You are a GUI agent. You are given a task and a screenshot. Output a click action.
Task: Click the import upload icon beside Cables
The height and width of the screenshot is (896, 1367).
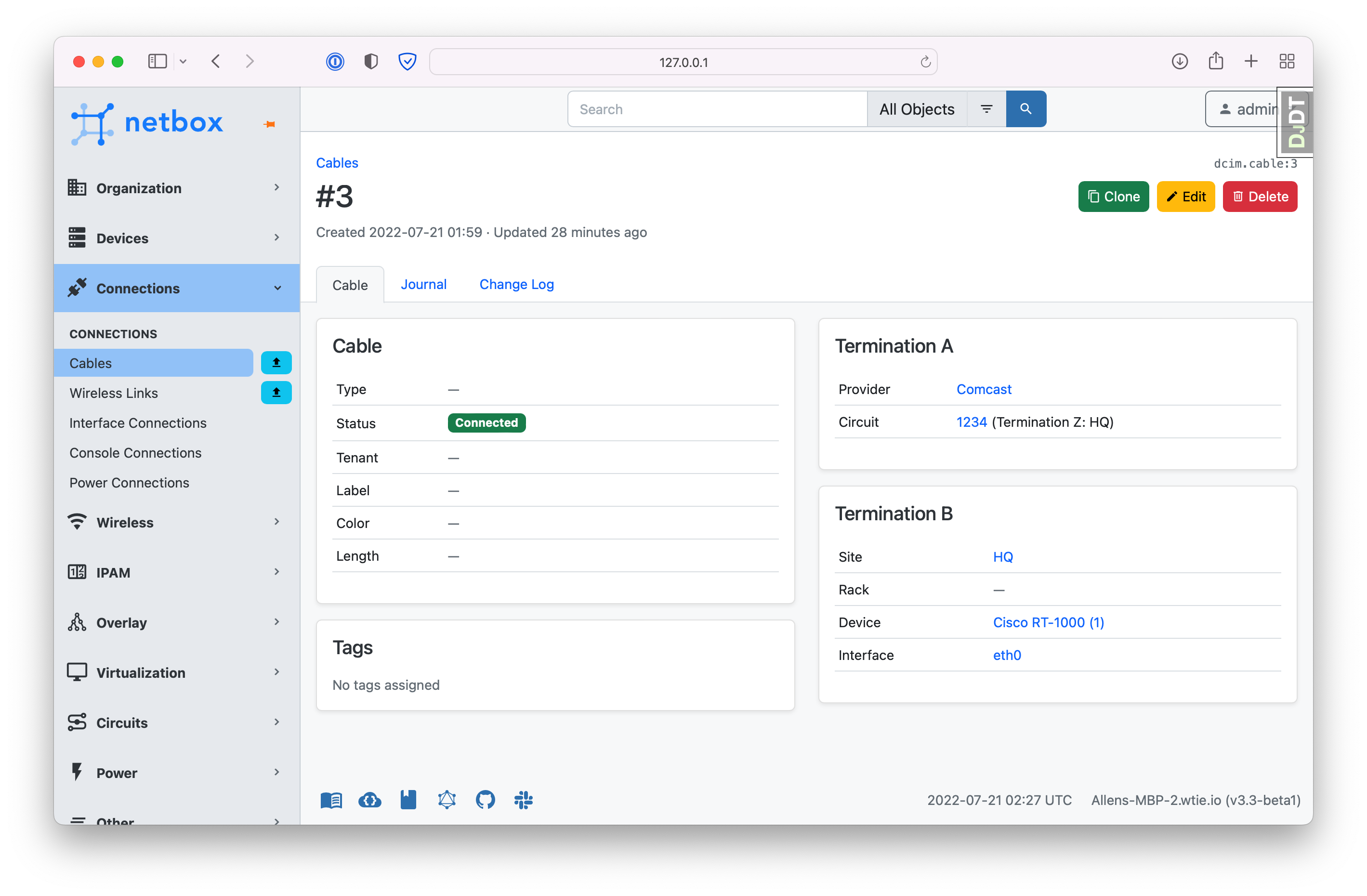click(276, 362)
